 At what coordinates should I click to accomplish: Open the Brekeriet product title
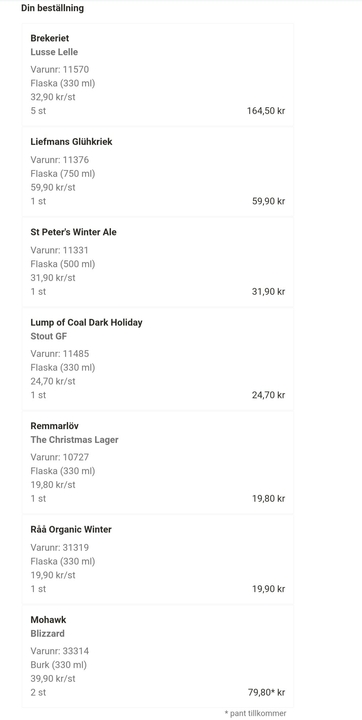[50, 38]
